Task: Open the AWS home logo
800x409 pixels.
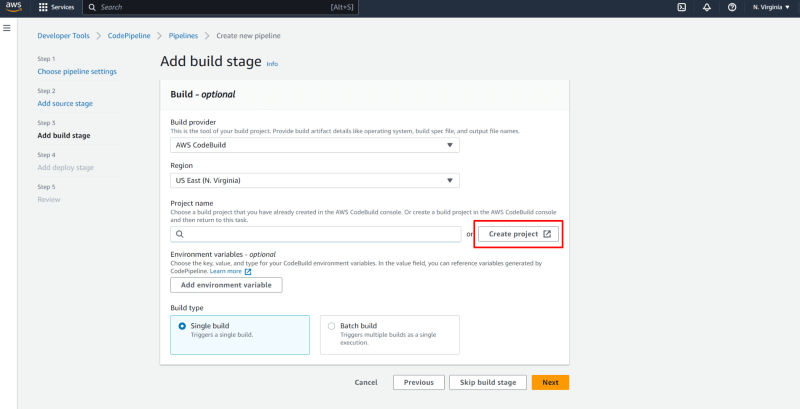Action: 14,7
